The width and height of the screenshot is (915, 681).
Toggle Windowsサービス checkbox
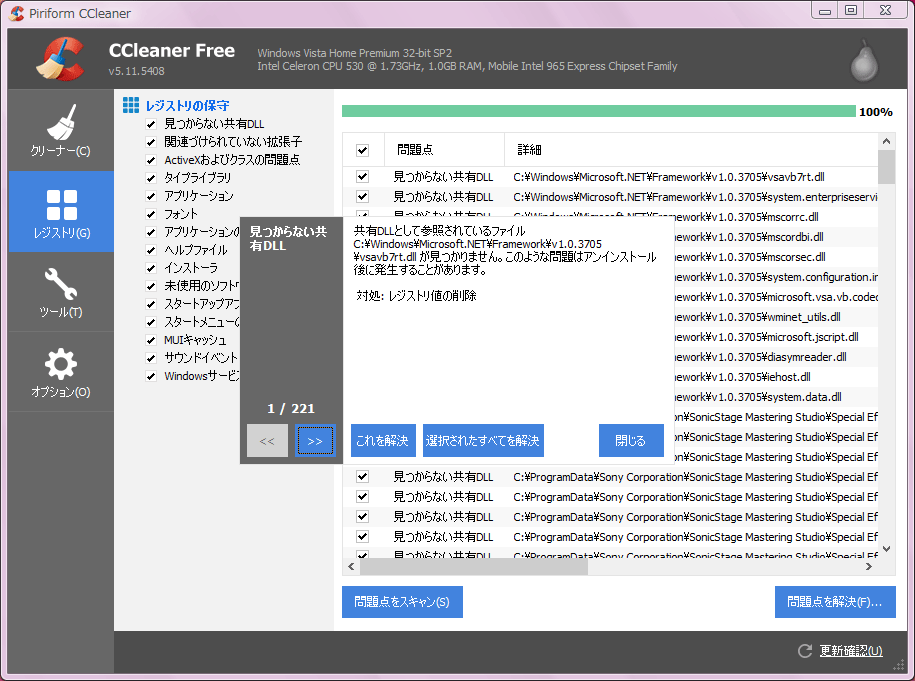point(151,376)
